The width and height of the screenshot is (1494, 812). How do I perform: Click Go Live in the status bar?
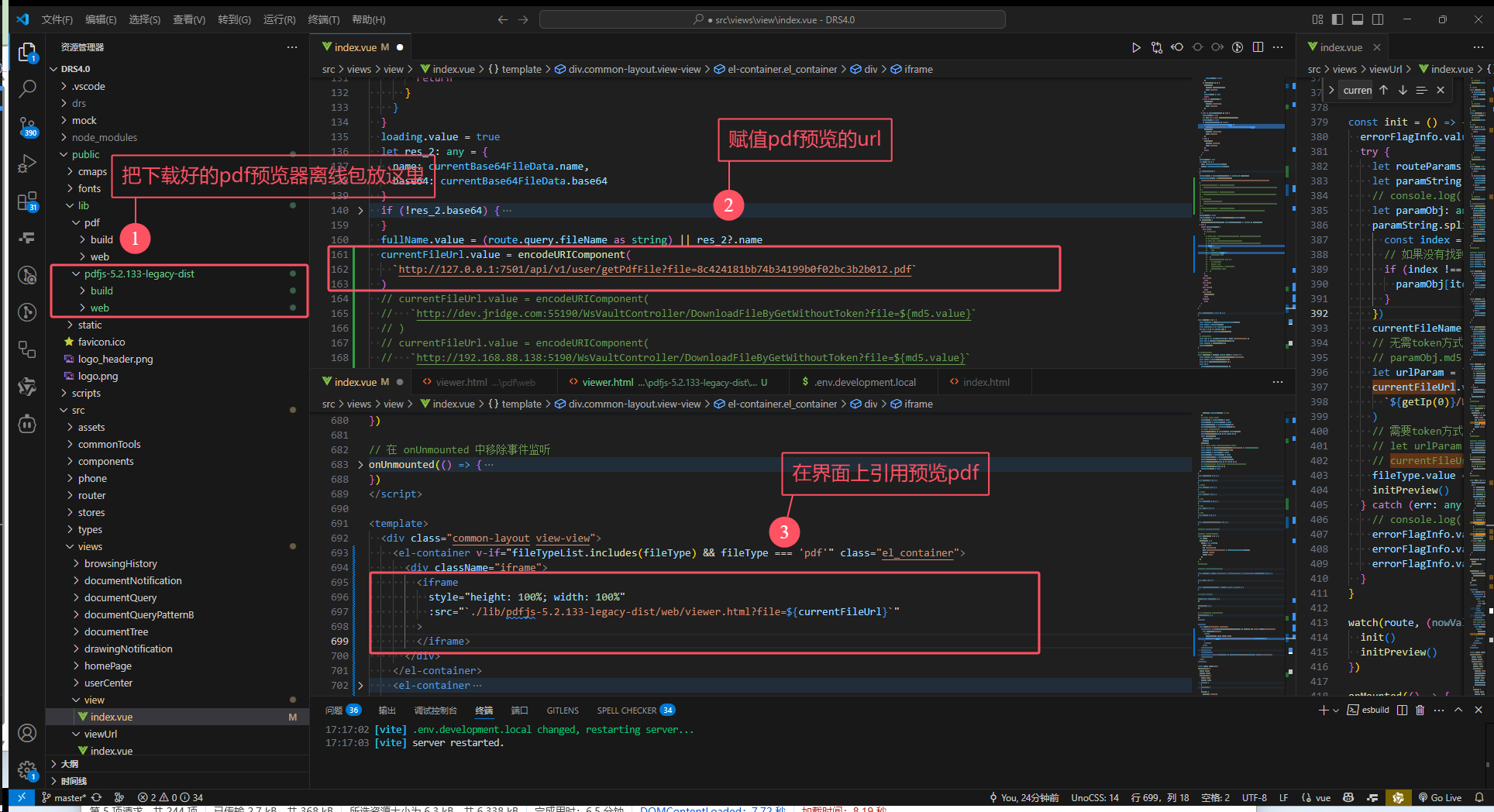point(1440,797)
